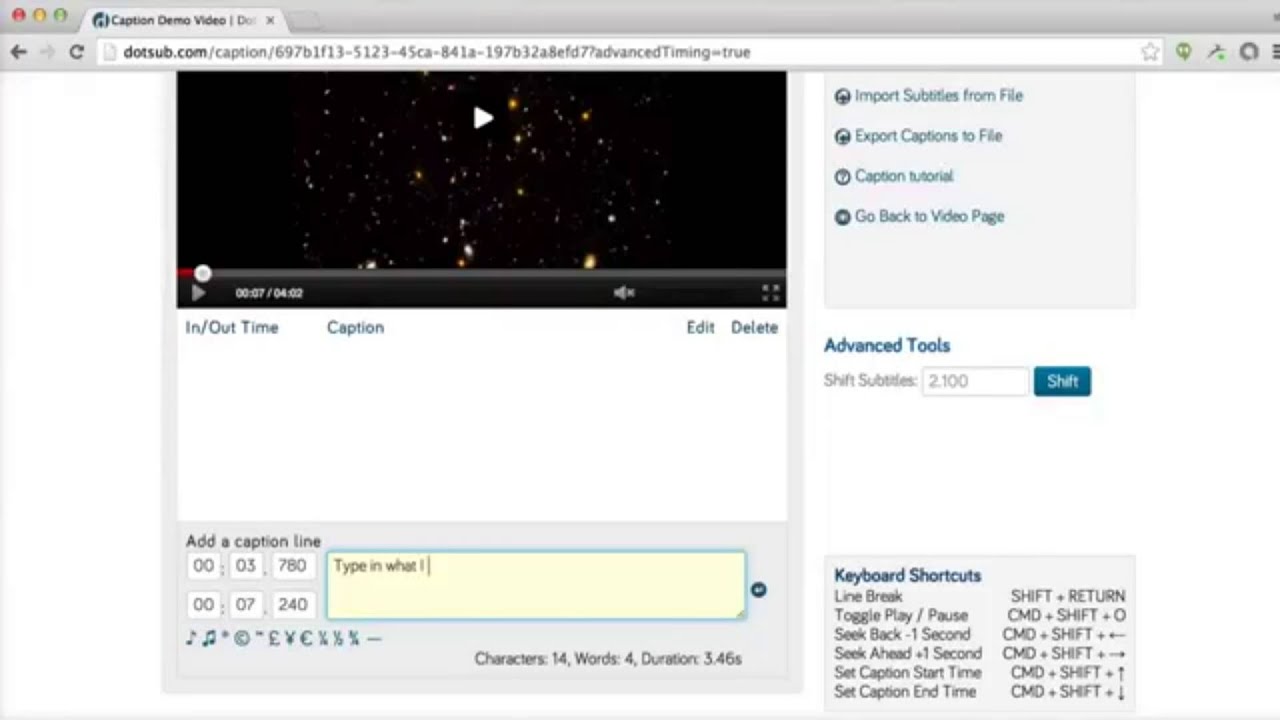Click inside the yellow caption text area
Screen dimensions: 1280x720
tap(536, 585)
